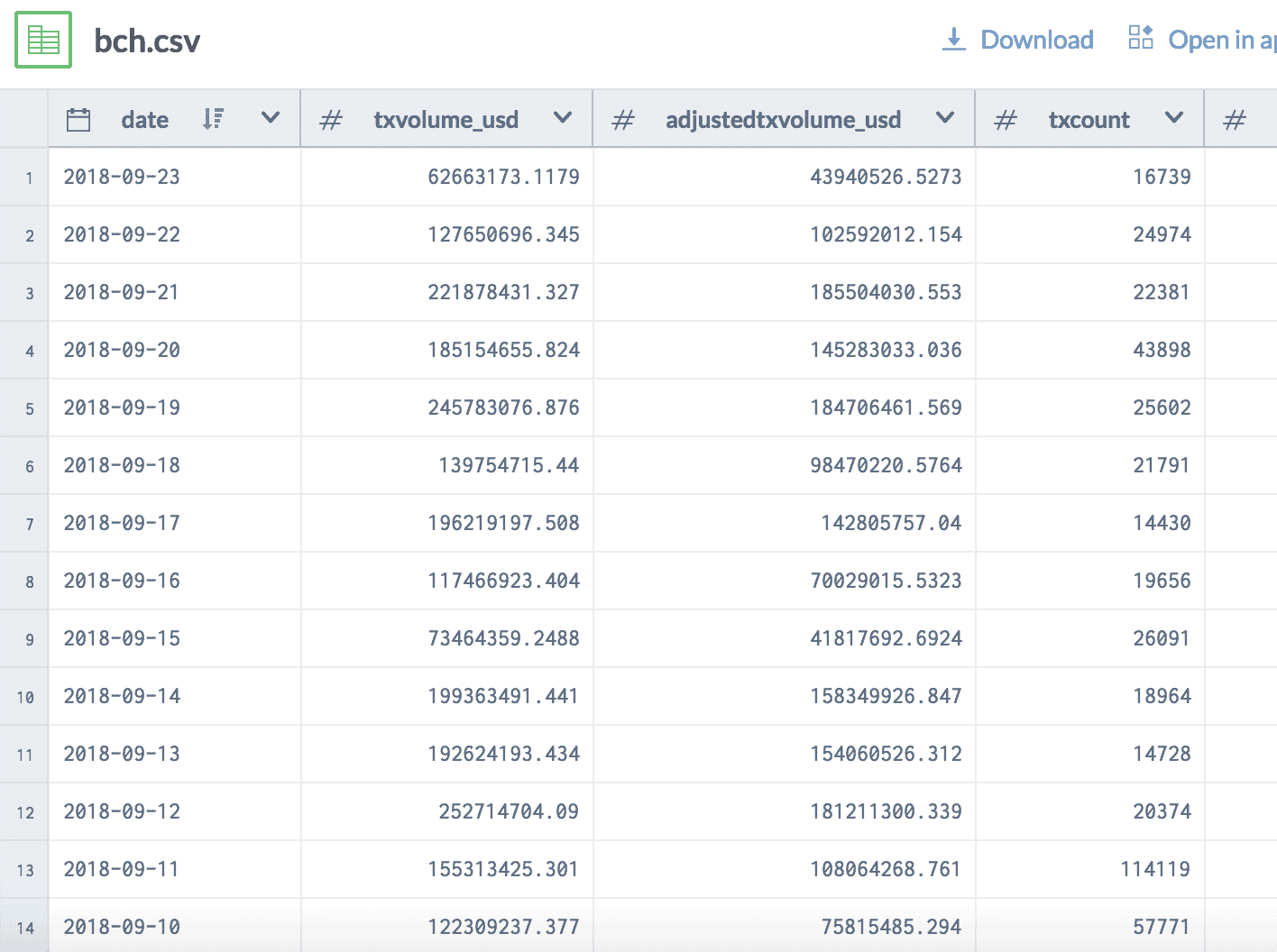Click adjusted volume value 108064268.761

coord(886,869)
